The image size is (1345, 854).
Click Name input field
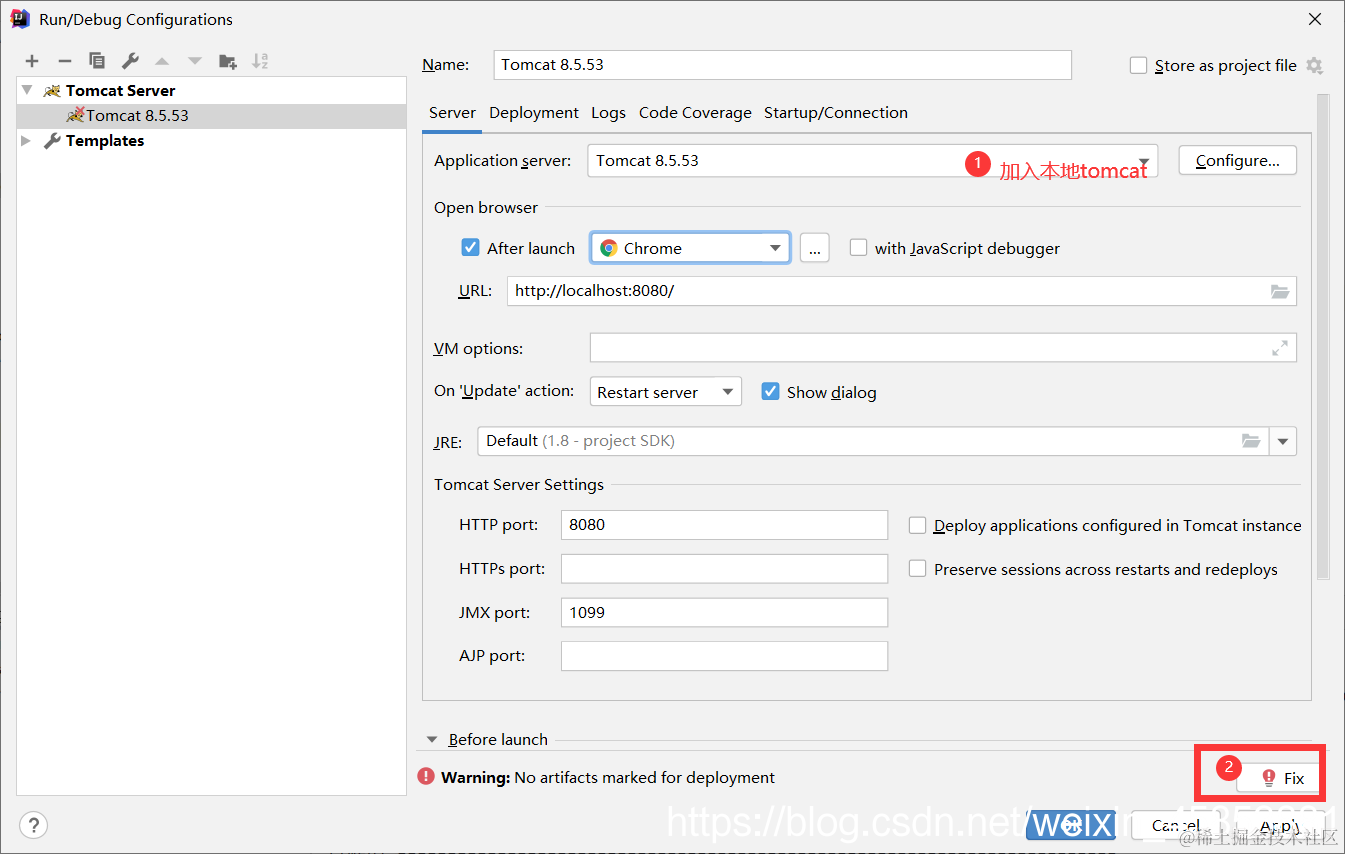[782, 65]
